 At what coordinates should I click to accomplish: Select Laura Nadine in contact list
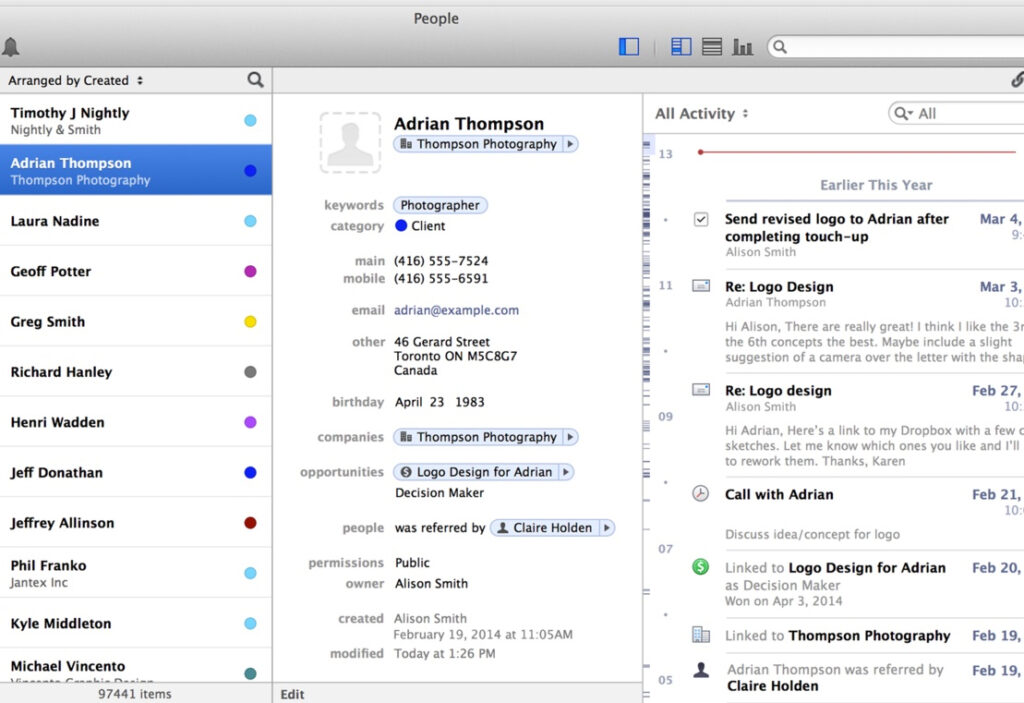(55, 221)
